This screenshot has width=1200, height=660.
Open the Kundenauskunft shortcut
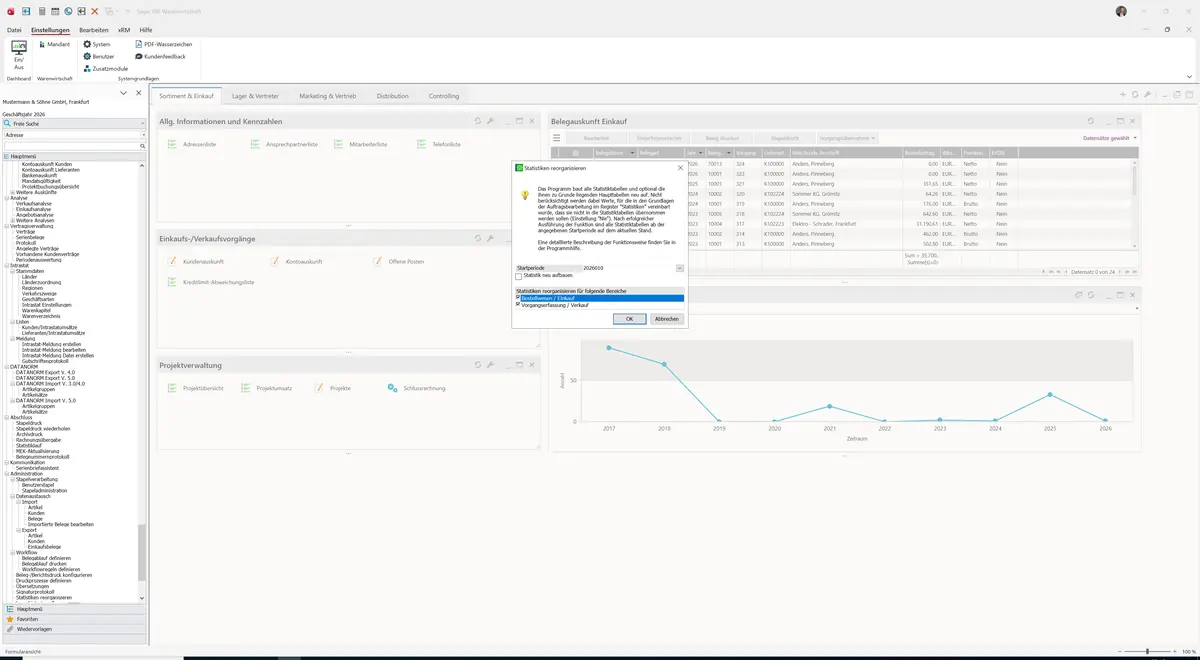196,261
